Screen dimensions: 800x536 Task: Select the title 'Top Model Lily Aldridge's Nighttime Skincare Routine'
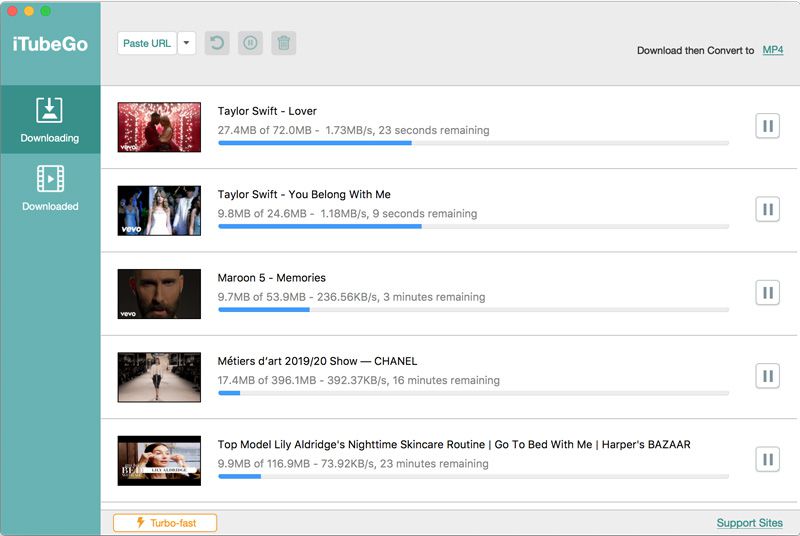coord(351,445)
